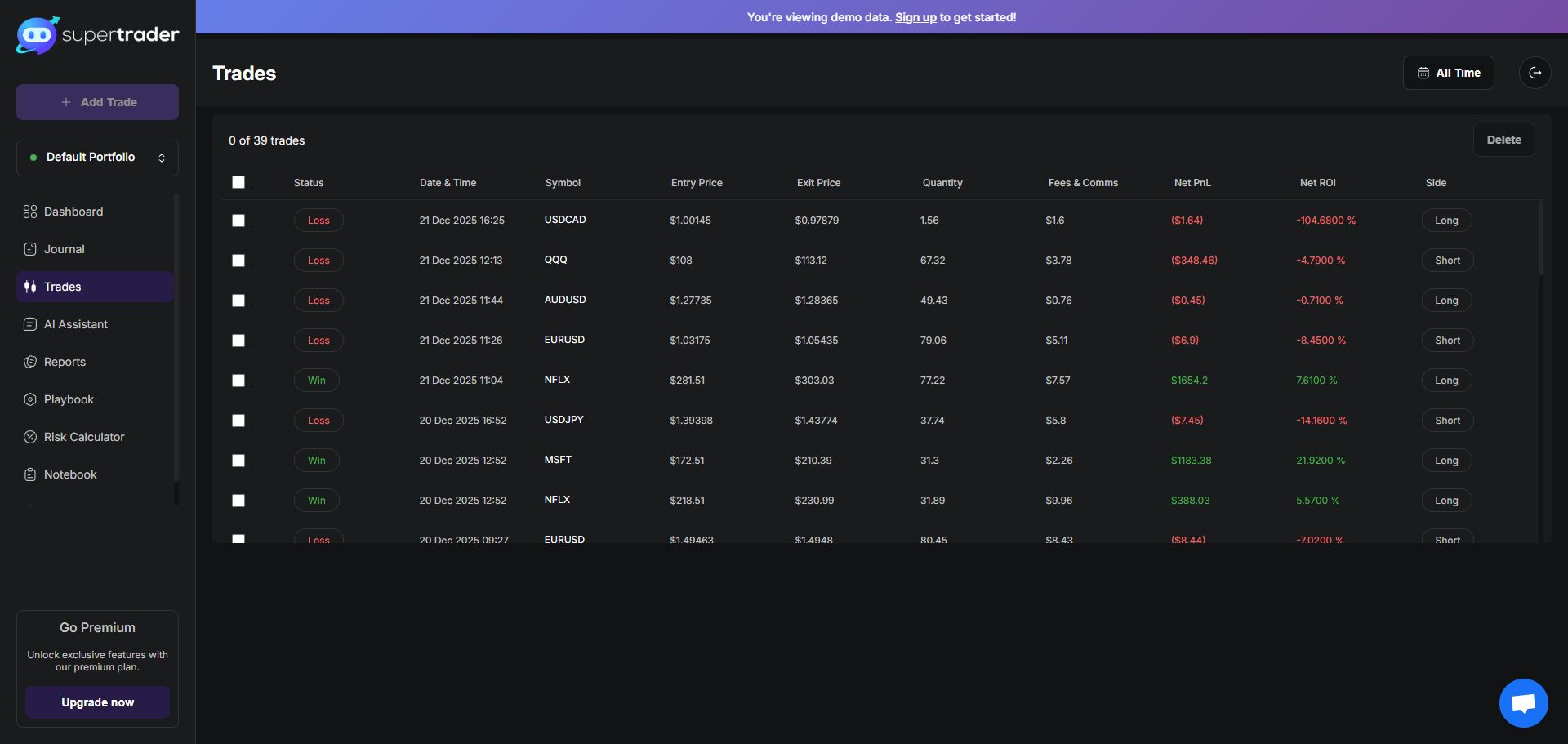
Task: Click the Risk Calculator percent icon
Action: point(30,437)
